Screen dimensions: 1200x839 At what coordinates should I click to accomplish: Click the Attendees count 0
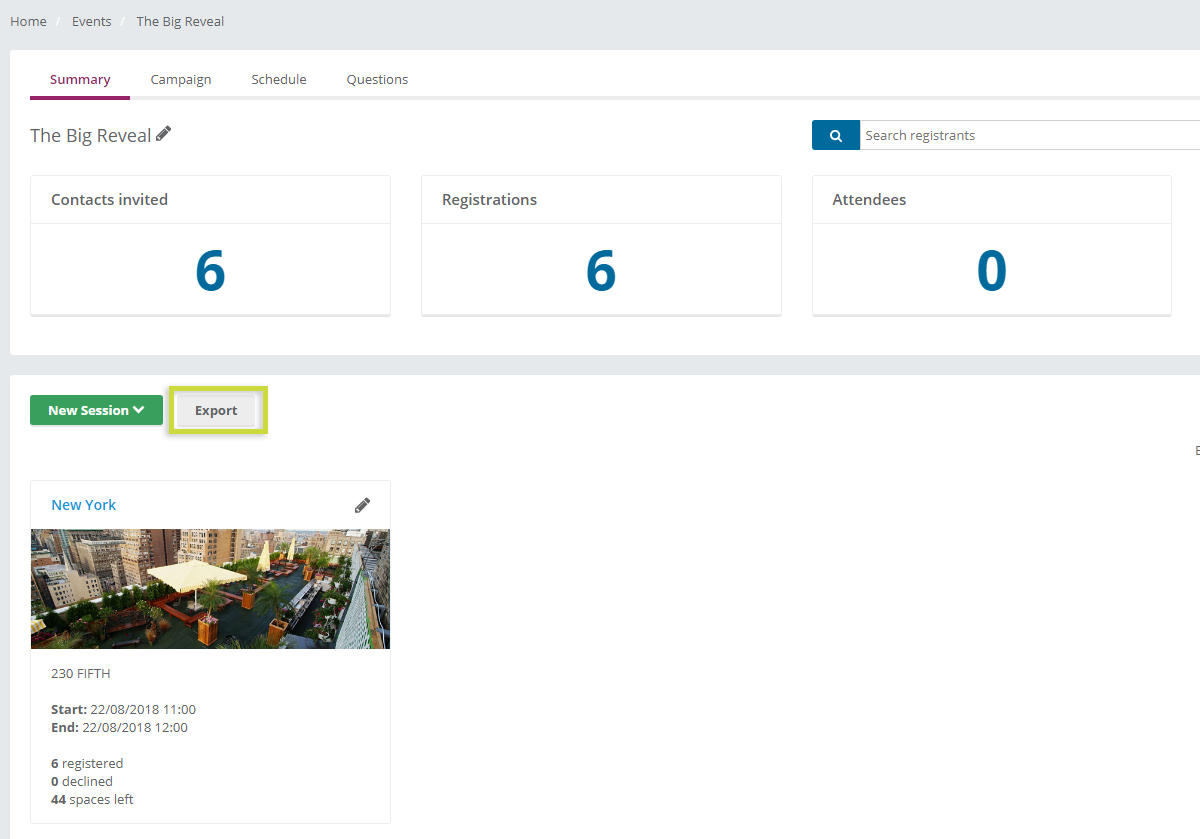tap(992, 270)
